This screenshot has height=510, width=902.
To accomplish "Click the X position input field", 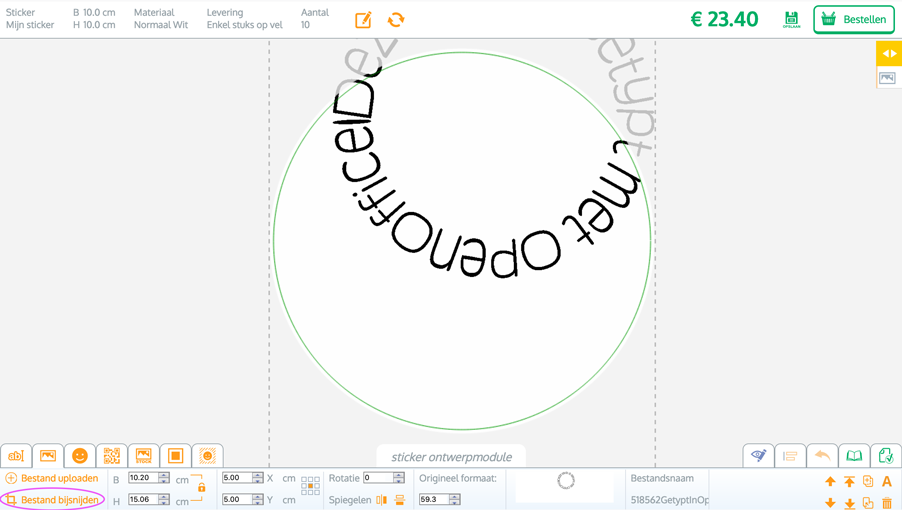I will tap(236, 478).
